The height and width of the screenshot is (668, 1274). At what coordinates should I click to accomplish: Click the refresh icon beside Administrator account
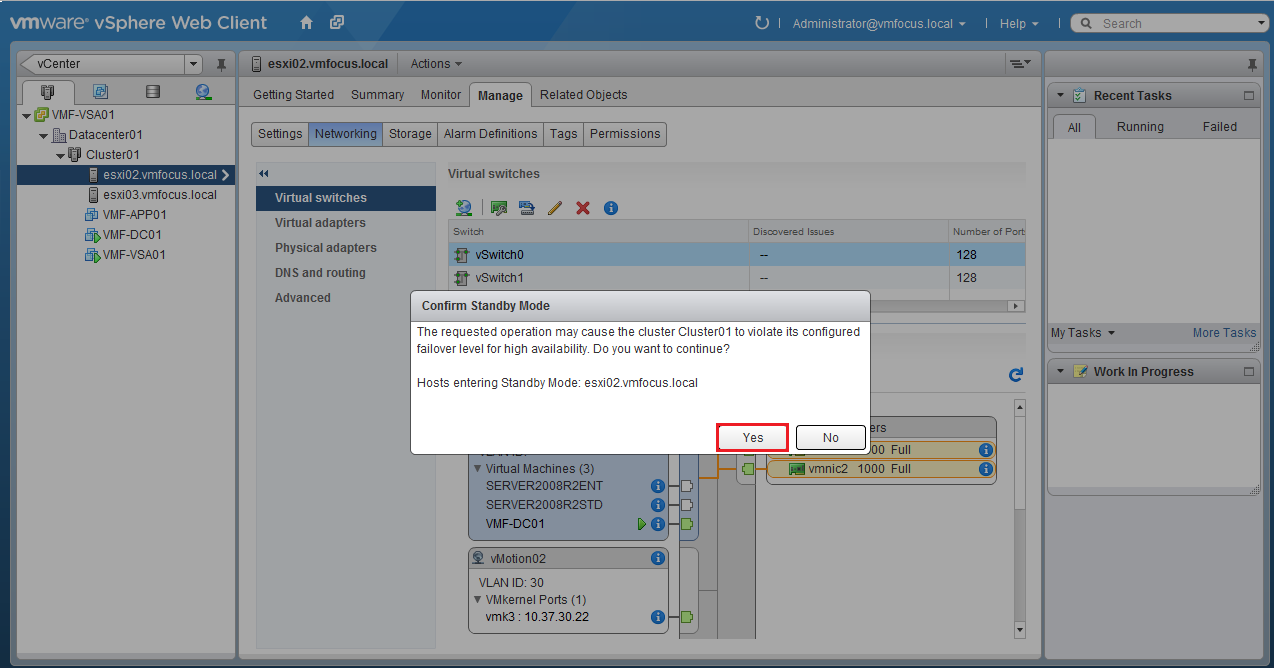pyautogui.click(x=762, y=23)
